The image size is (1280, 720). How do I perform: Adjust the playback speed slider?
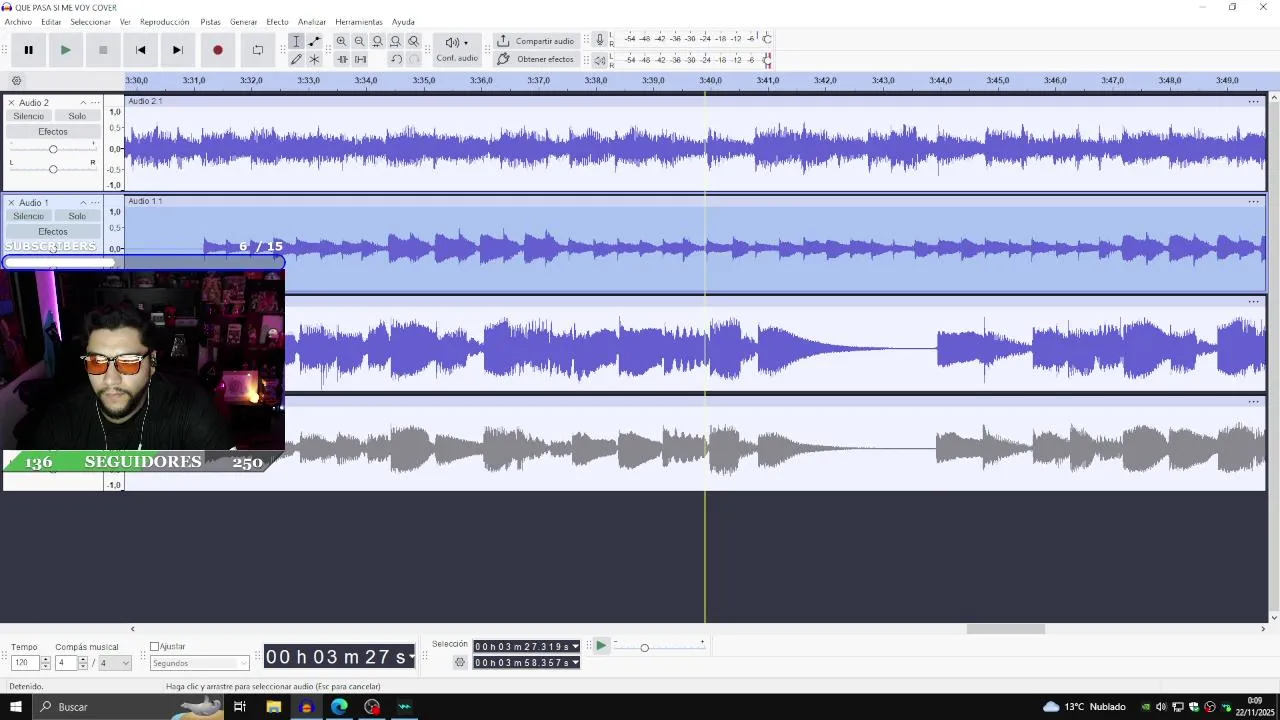[644, 648]
